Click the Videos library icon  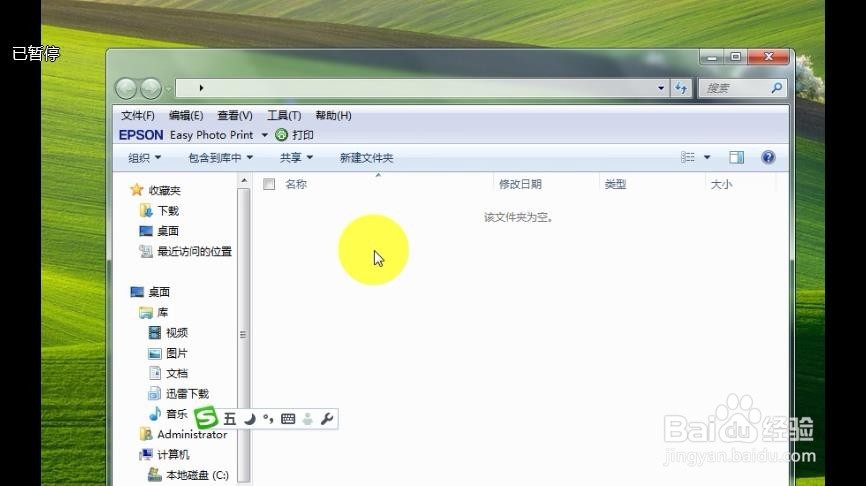pyautogui.click(x=155, y=332)
